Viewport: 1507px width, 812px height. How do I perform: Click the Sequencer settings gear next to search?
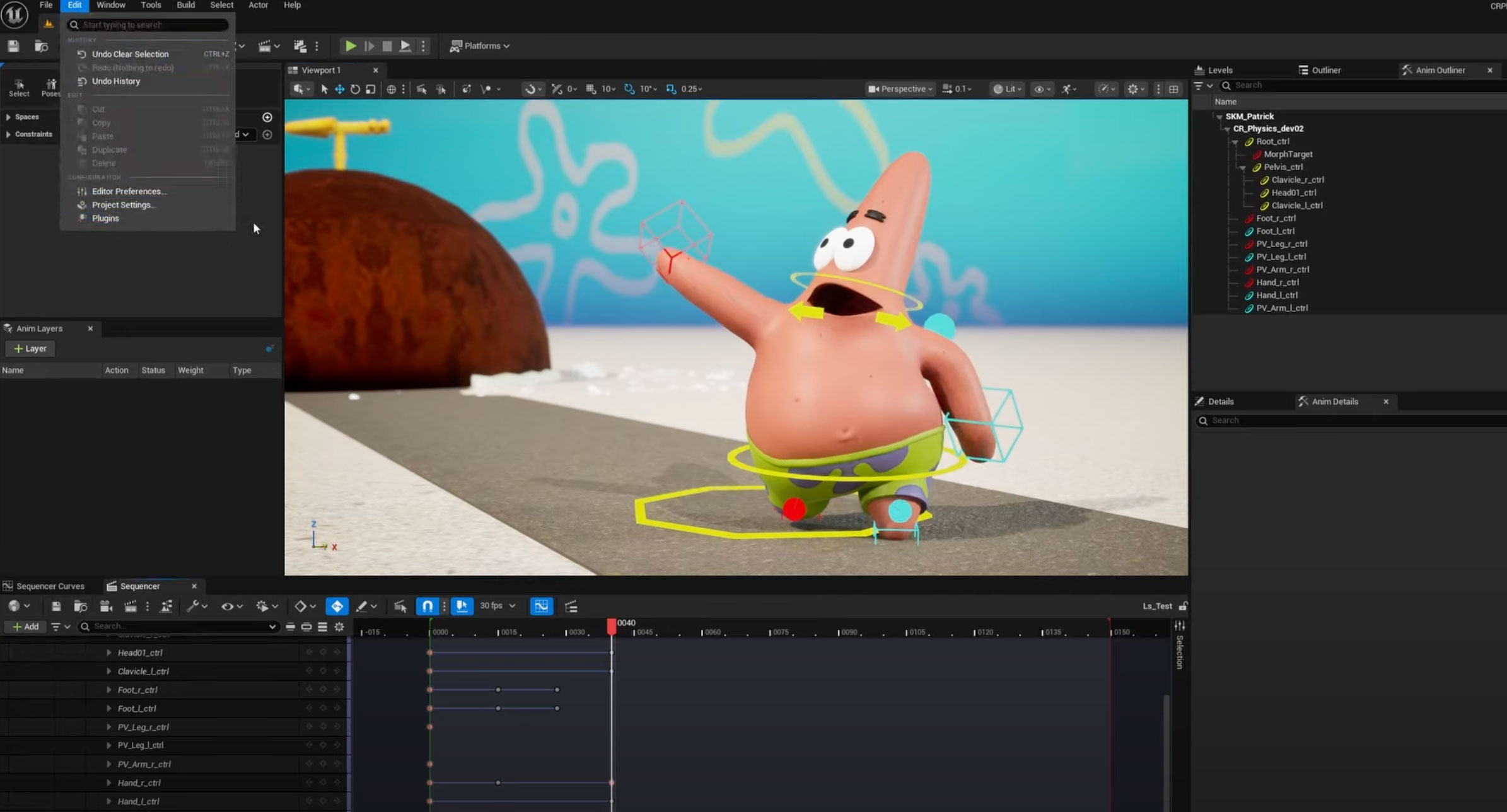click(339, 627)
